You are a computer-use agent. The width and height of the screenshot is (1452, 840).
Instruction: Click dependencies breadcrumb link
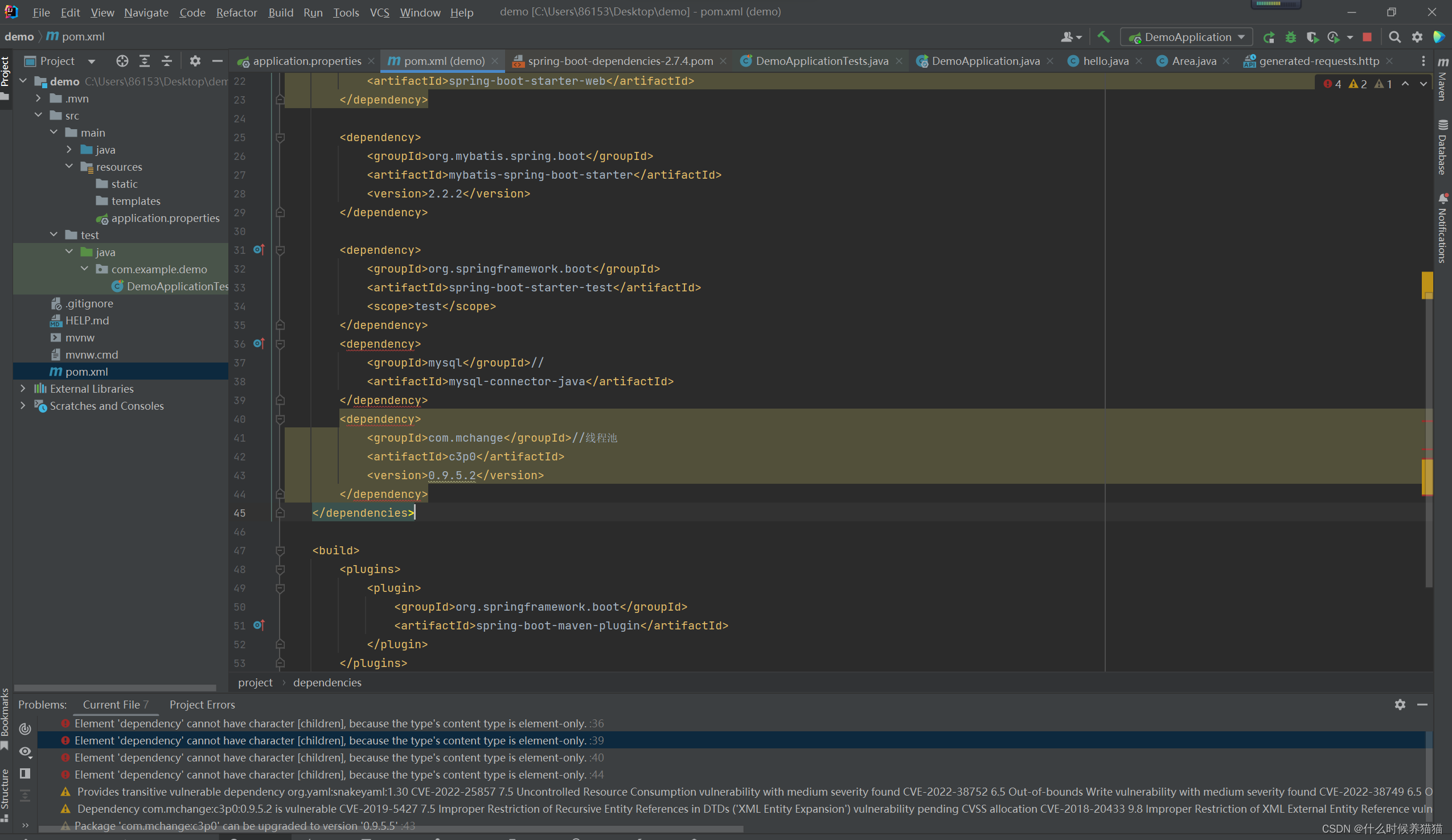[x=327, y=682]
